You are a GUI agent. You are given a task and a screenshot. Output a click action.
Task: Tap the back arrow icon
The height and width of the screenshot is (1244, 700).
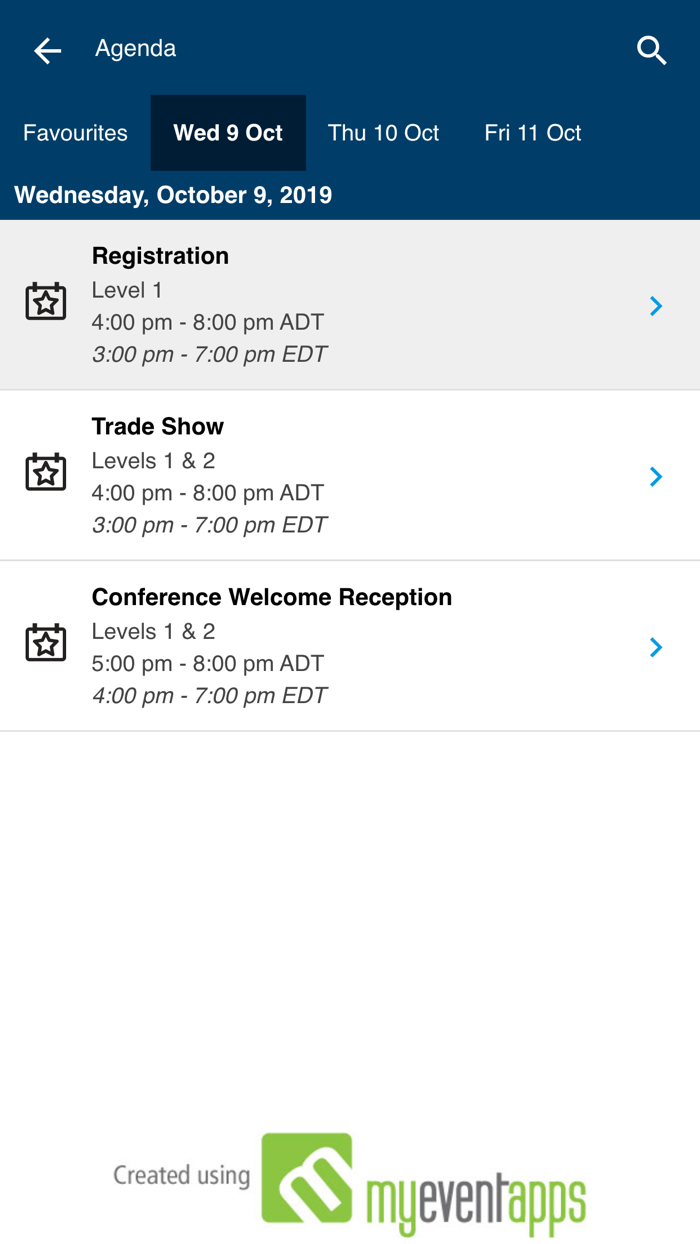tap(47, 50)
